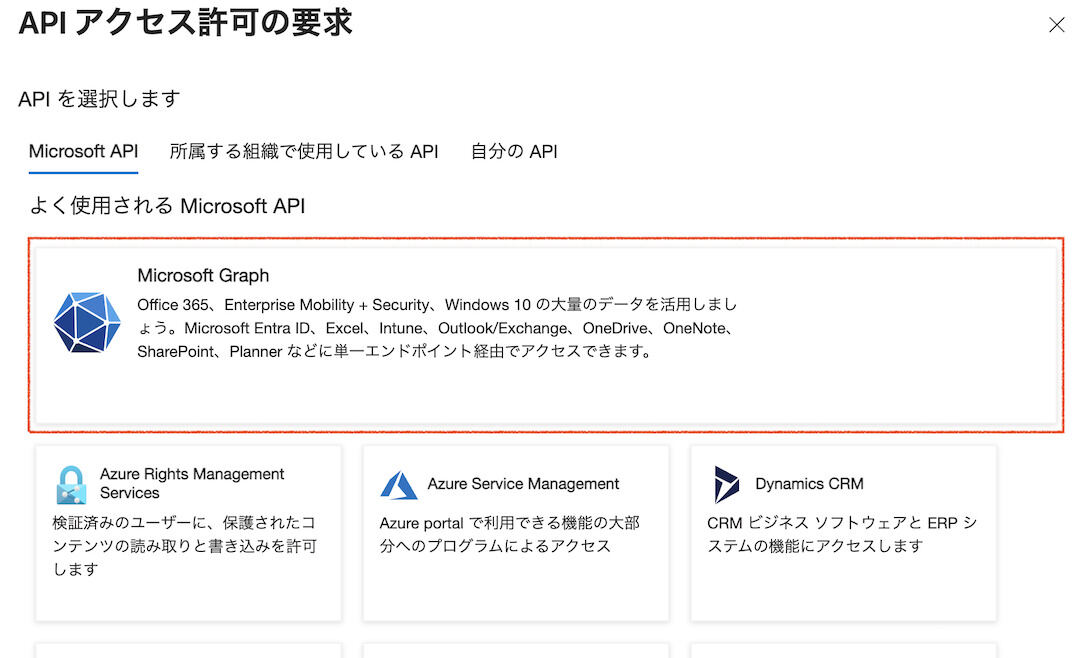
Task: Click the partially visible bottom-right card
Action: 843,652
